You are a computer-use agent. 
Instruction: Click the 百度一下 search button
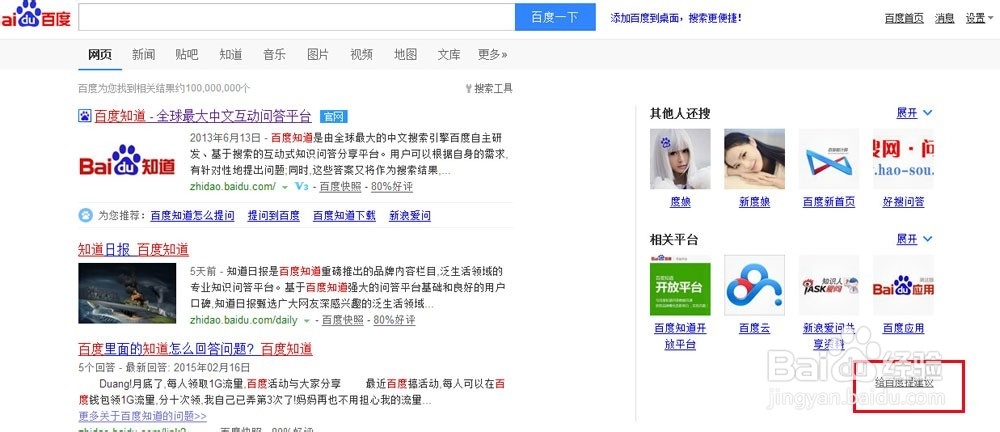(555, 17)
